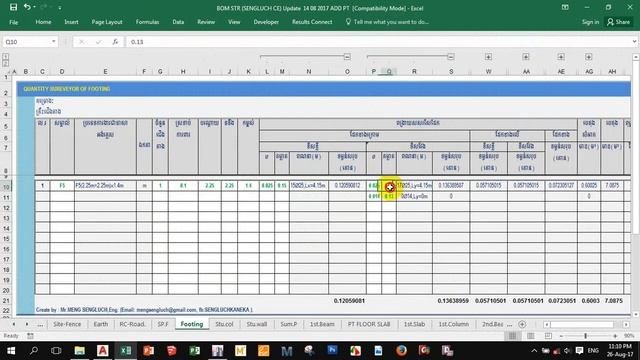Show outline level 1 columns
This screenshot has width=640, height=360.
(x=6, y=57)
